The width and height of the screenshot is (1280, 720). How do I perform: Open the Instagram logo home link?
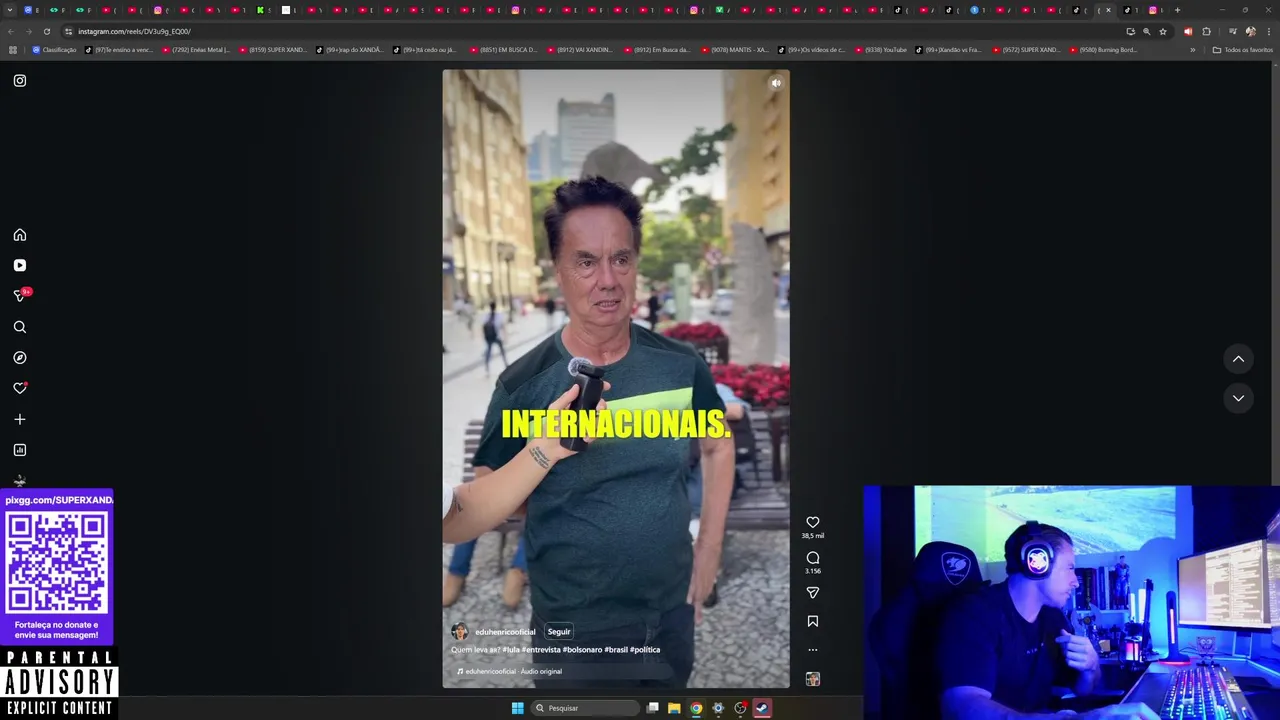(20, 80)
